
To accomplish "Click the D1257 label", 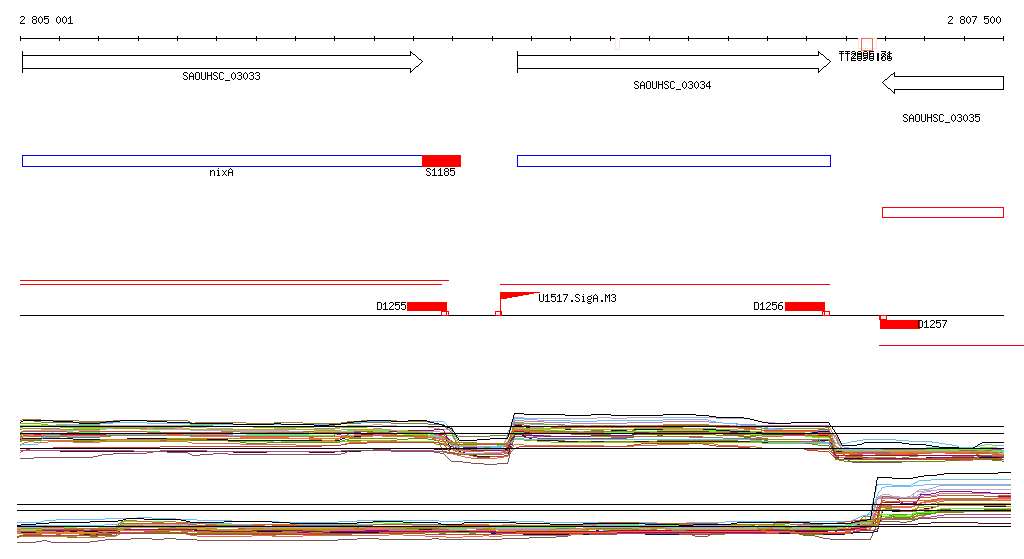I will tap(933, 324).
